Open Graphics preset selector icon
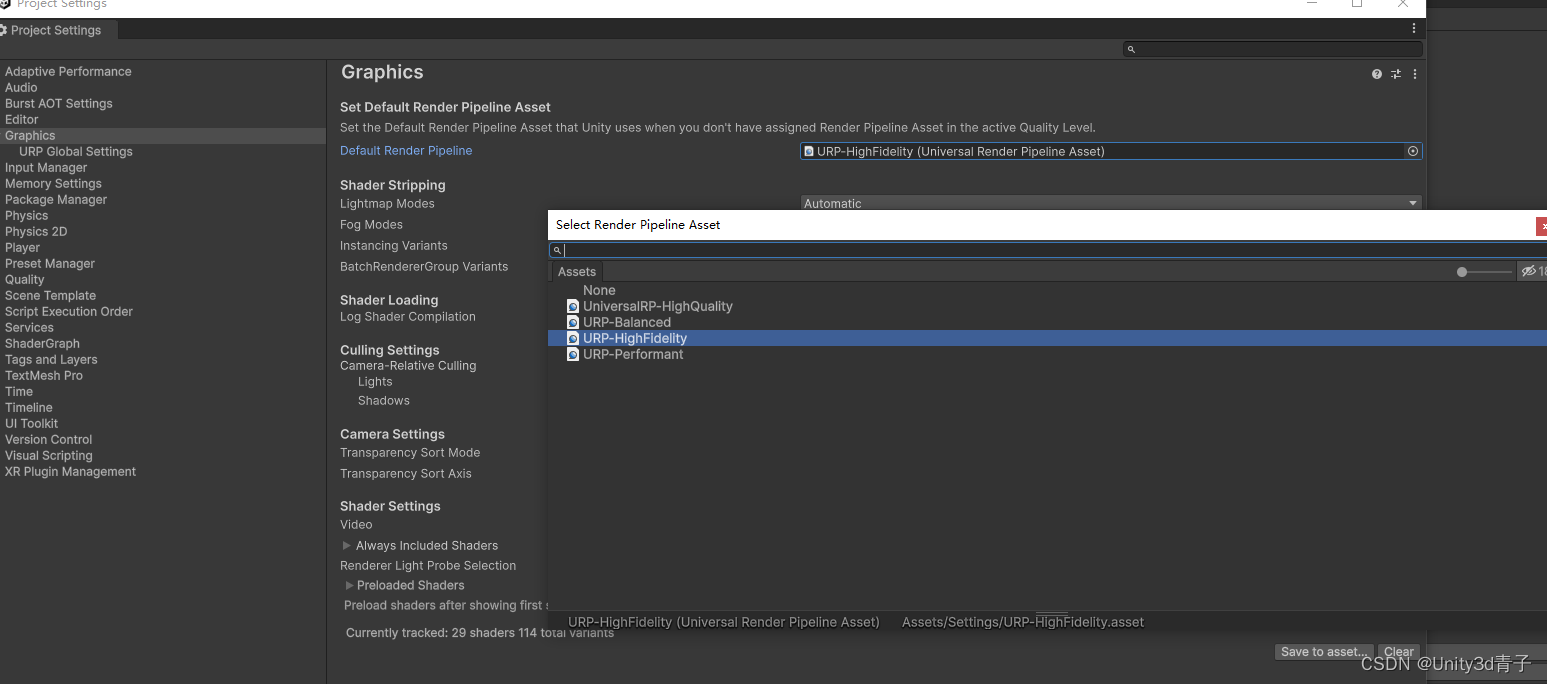 coord(1396,74)
